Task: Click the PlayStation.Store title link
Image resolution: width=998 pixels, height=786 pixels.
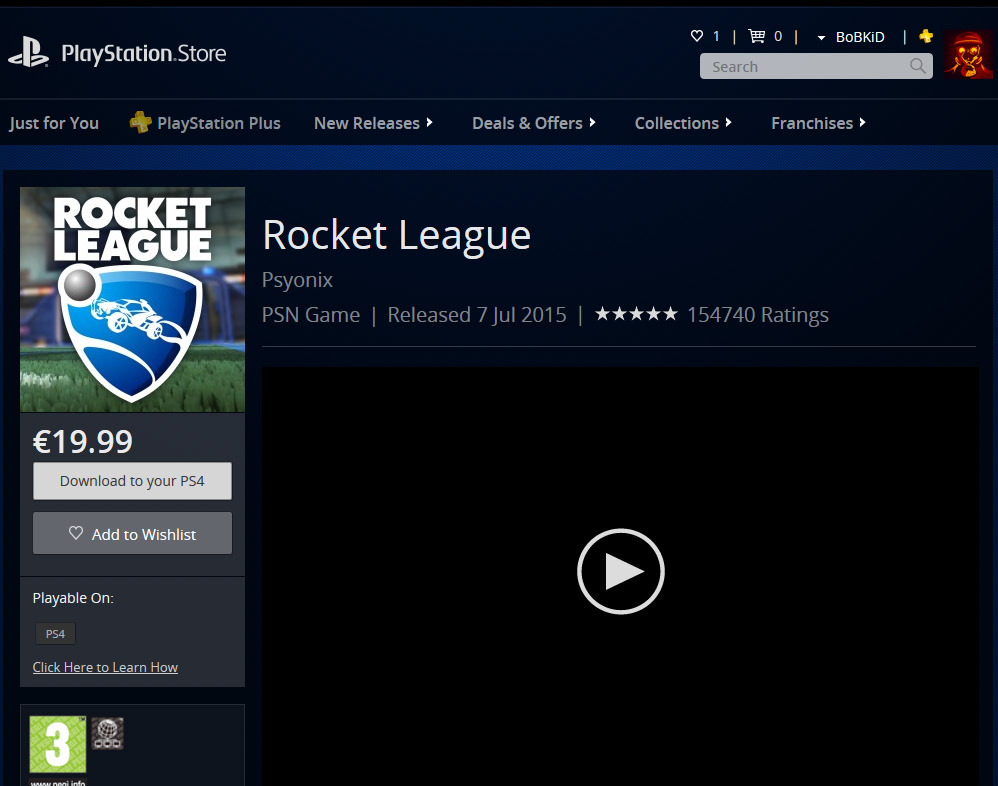Action: tap(144, 53)
